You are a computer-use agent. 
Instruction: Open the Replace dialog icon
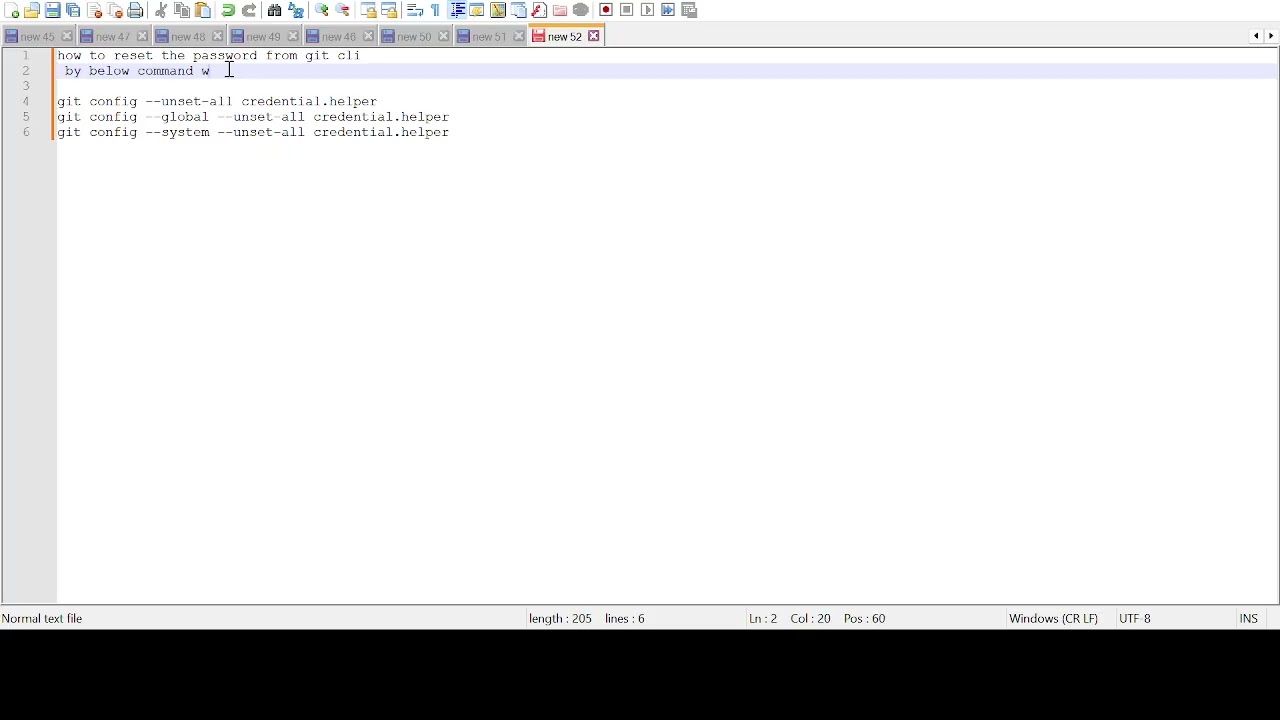click(296, 10)
